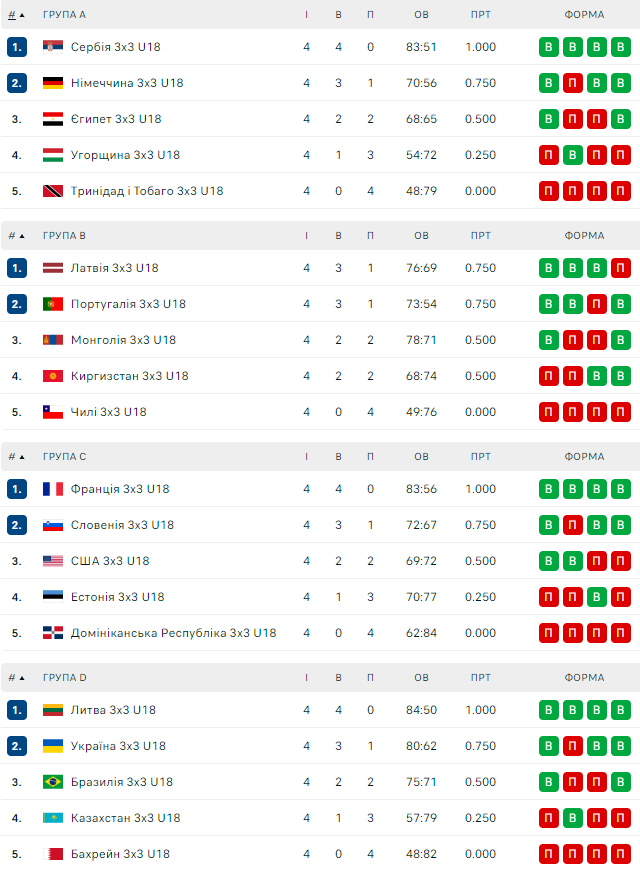Image resolution: width=640 pixels, height=871 pixels.
Task: Click Hungary's green В win form badge
Action: coord(573,155)
